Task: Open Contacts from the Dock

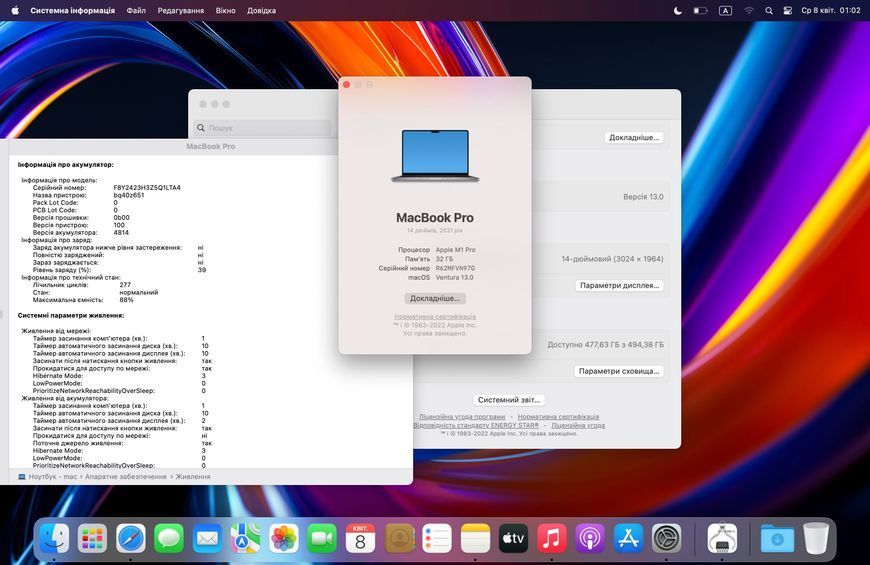Action: pyautogui.click(x=399, y=538)
